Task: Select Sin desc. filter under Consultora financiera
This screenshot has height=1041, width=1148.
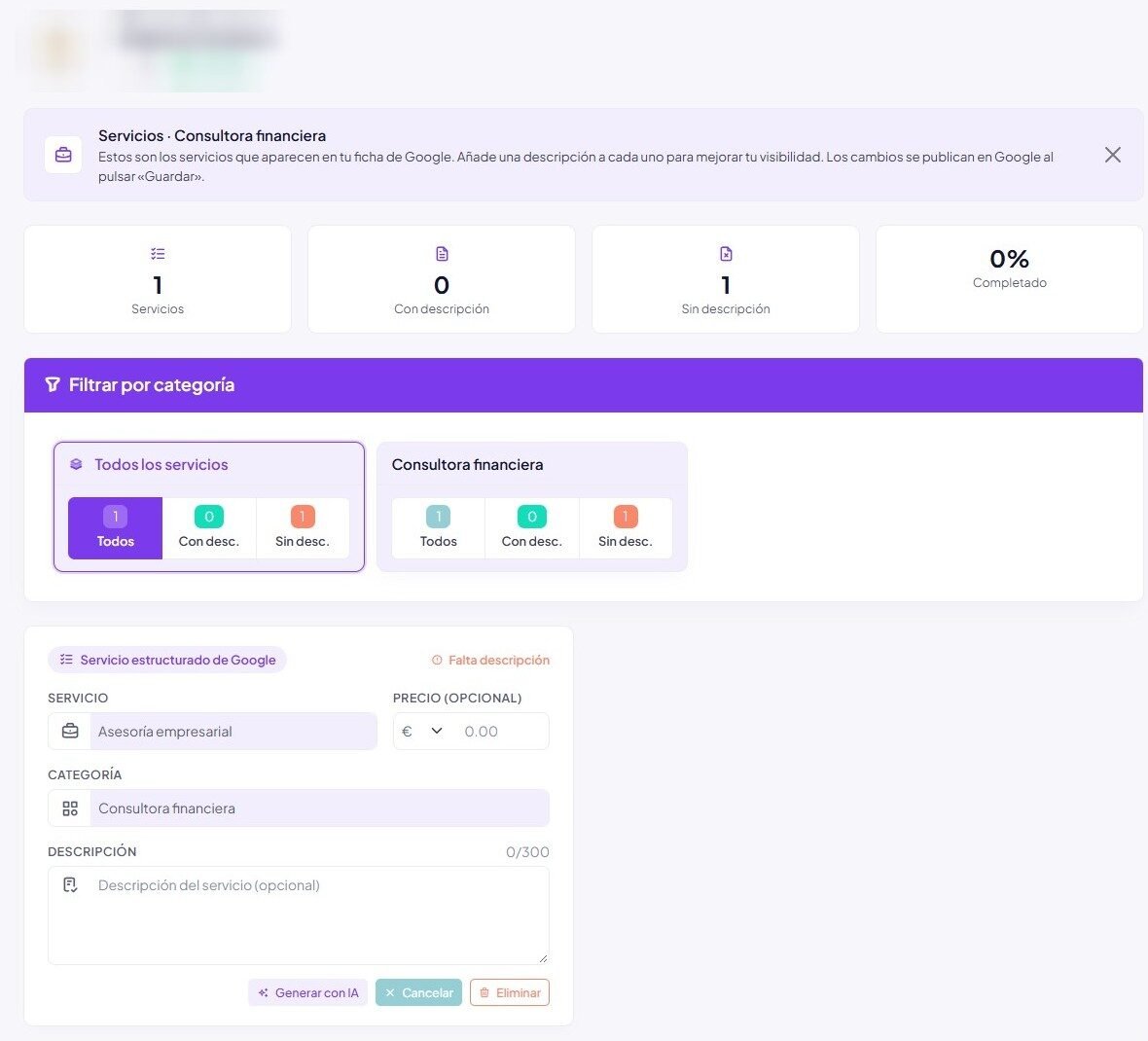Action: tap(626, 528)
